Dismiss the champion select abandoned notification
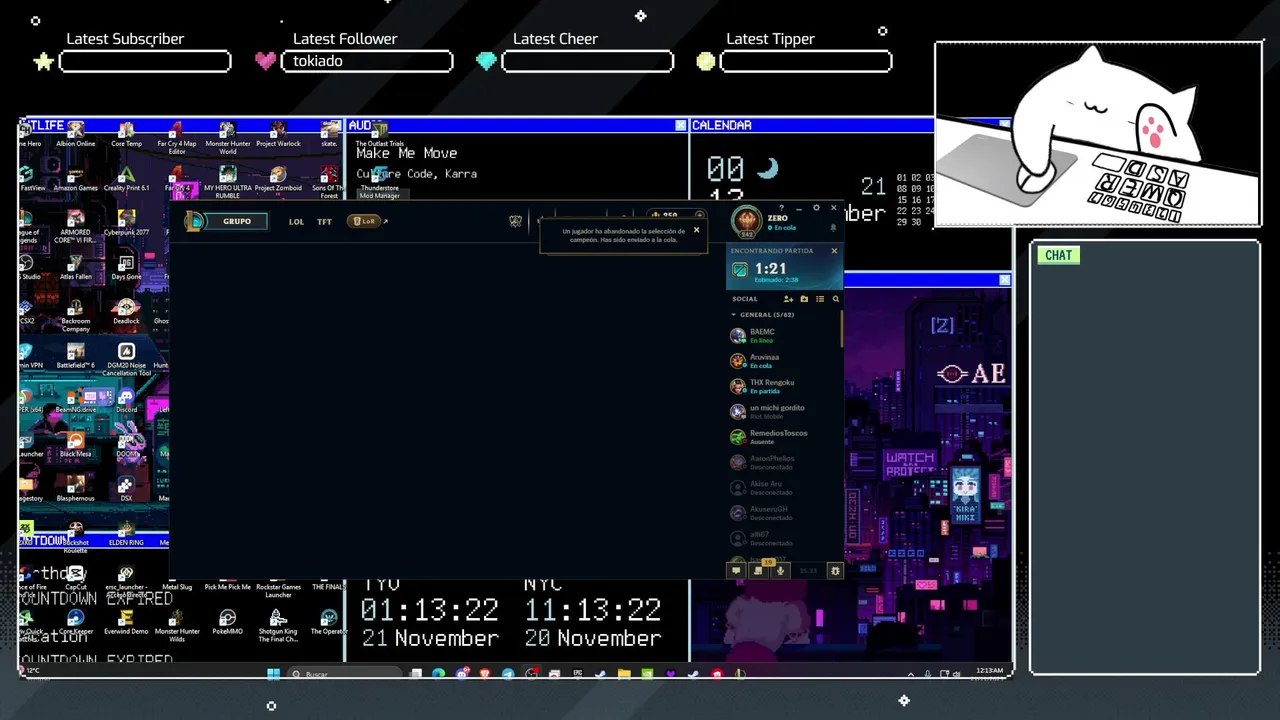The height and width of the screenshot is (720, 1280). pyautogui.click(x=696, y=230)
